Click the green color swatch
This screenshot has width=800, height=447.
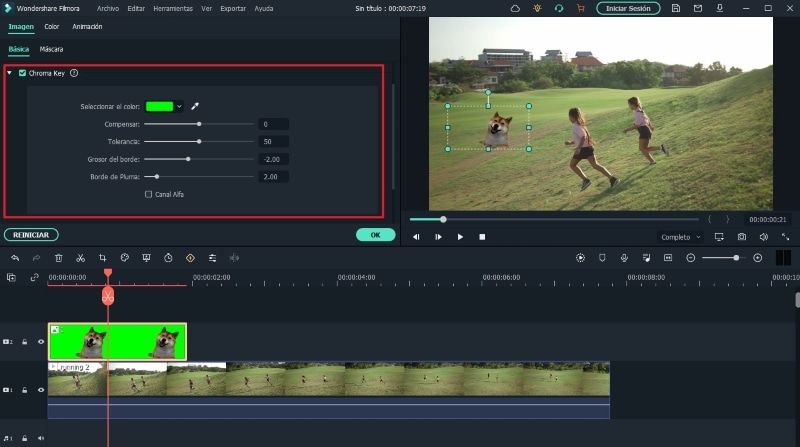(x=160, y=106)
